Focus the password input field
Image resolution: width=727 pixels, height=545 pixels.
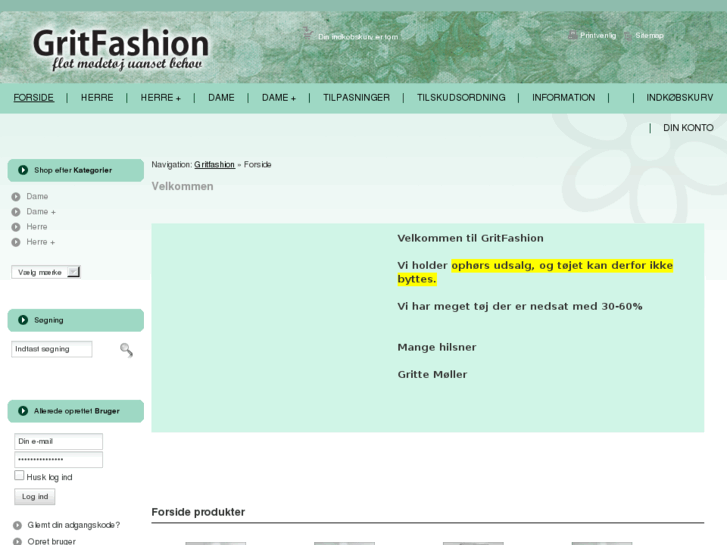pyautogui.click(x=58, y=460)
